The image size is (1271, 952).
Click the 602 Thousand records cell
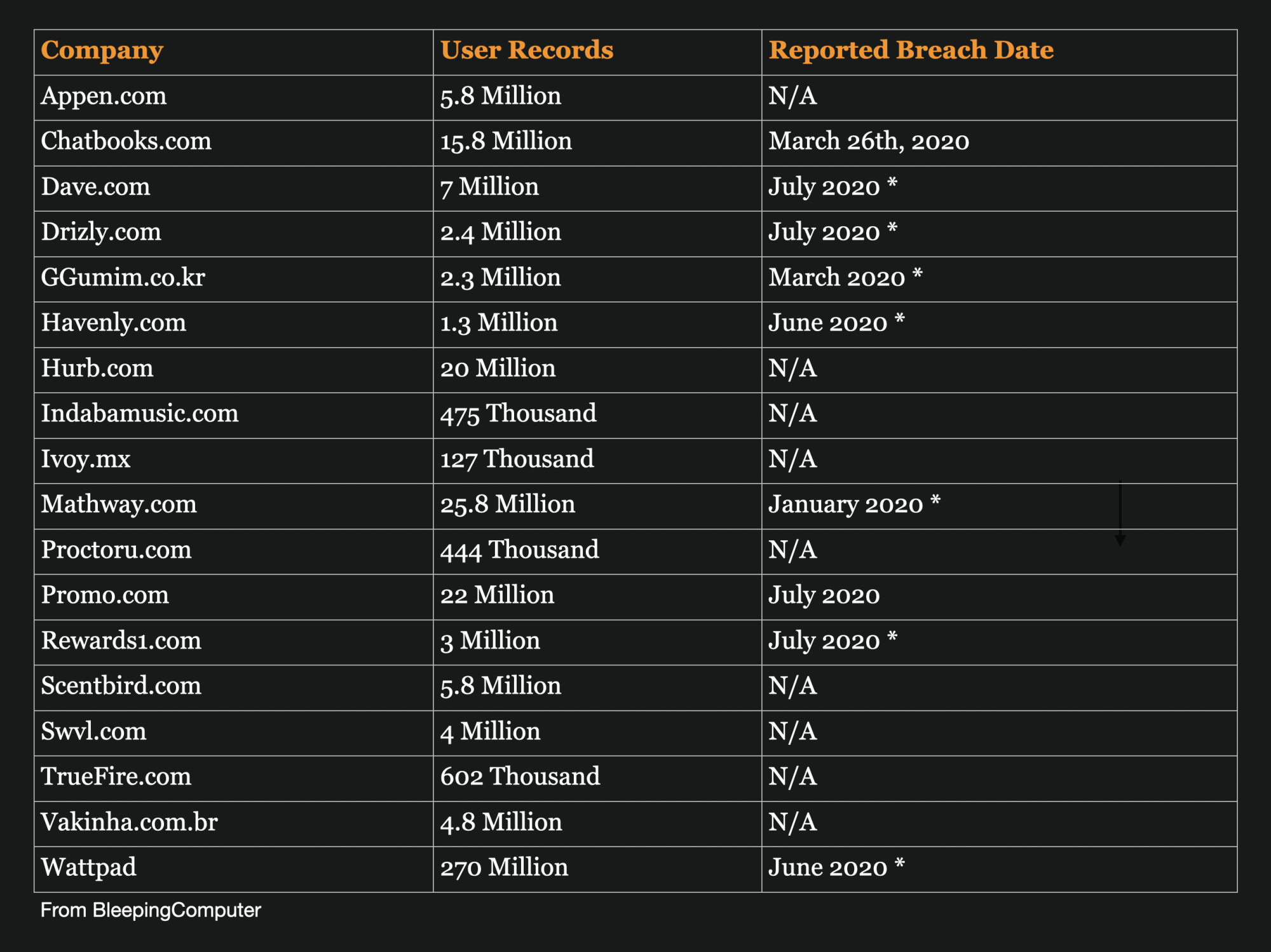520,777
